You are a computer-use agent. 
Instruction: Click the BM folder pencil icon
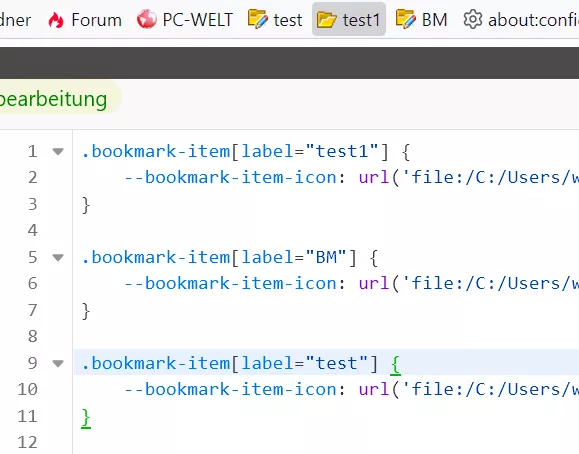tap(405, 19)
